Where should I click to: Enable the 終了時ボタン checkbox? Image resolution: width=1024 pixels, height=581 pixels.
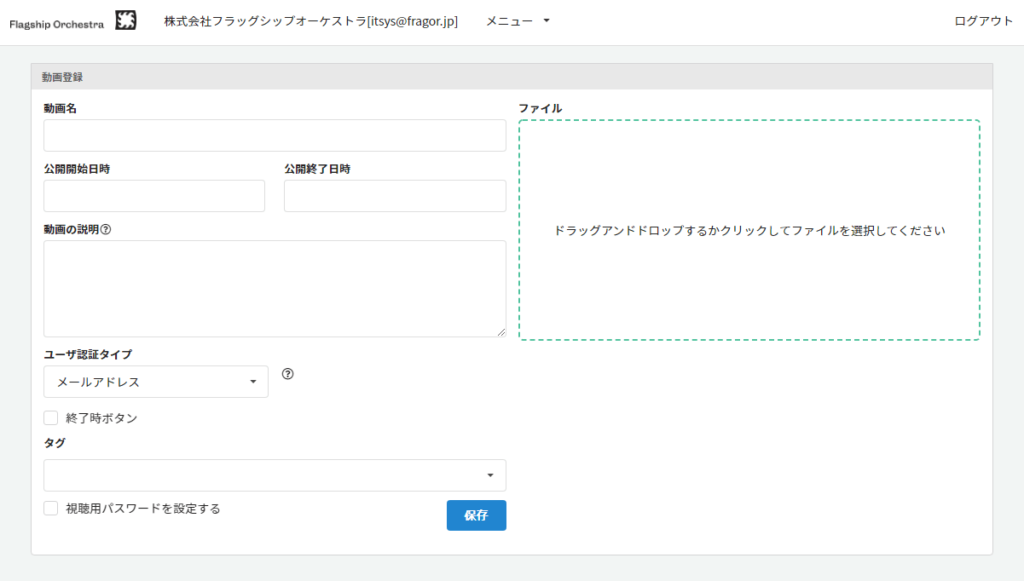(51, 418)
